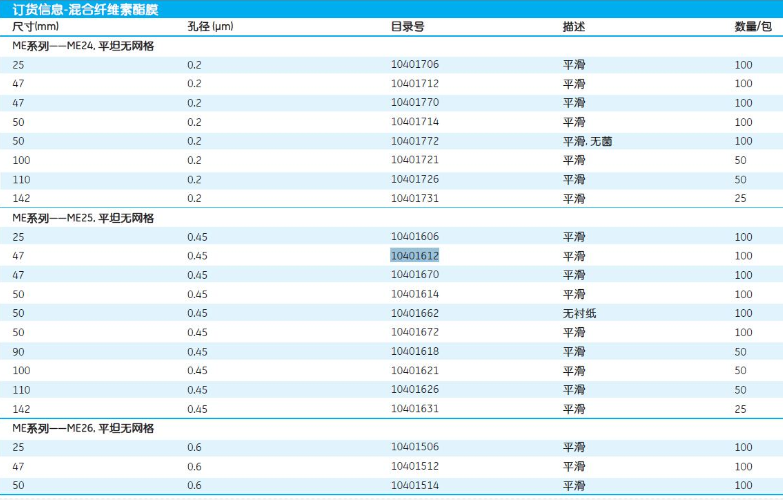Click the 目录号 column header

tap(407, 26)
